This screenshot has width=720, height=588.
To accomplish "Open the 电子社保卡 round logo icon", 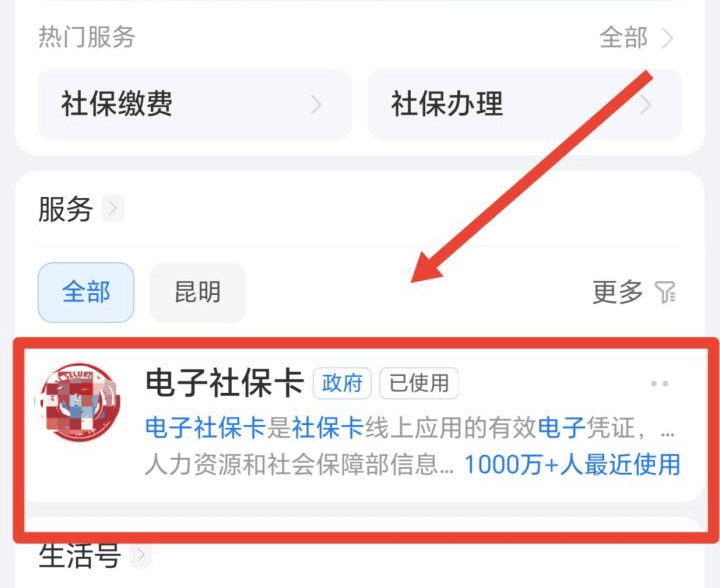I will (79, 403).
